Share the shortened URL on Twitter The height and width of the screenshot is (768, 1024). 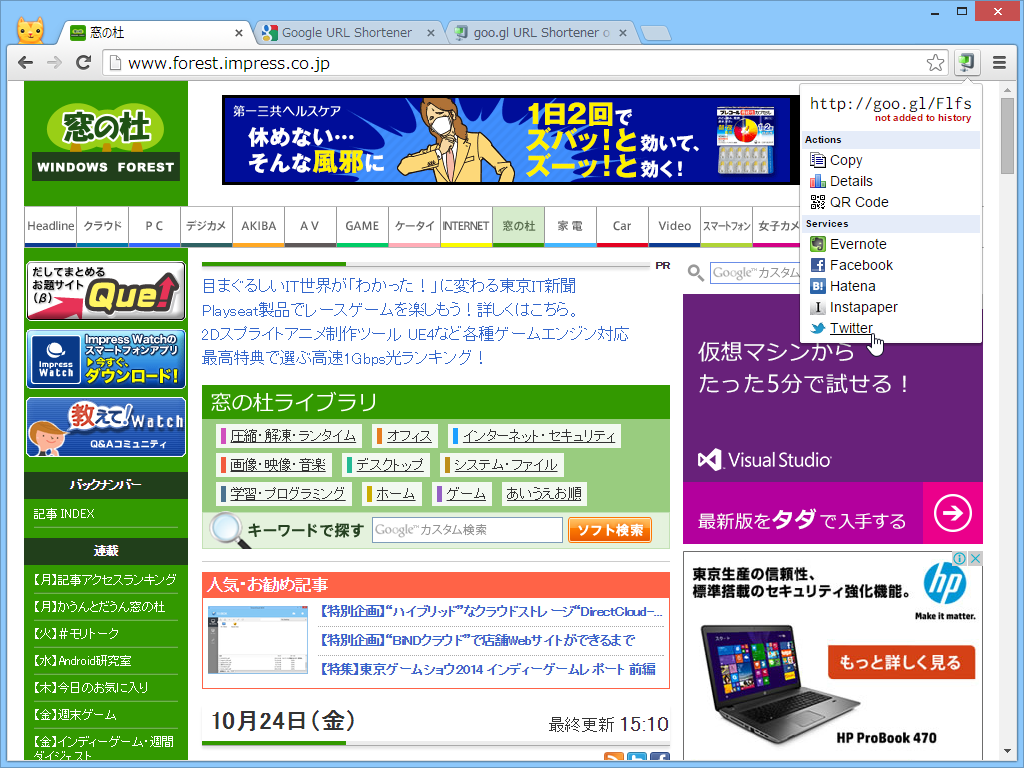852,328
